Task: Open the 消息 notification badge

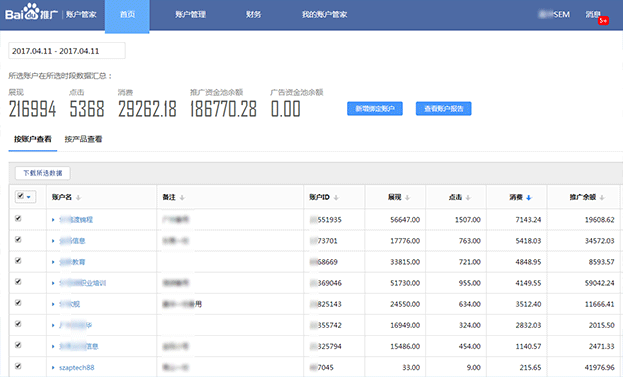Action: pyautogui.click(x=603, y=20)
